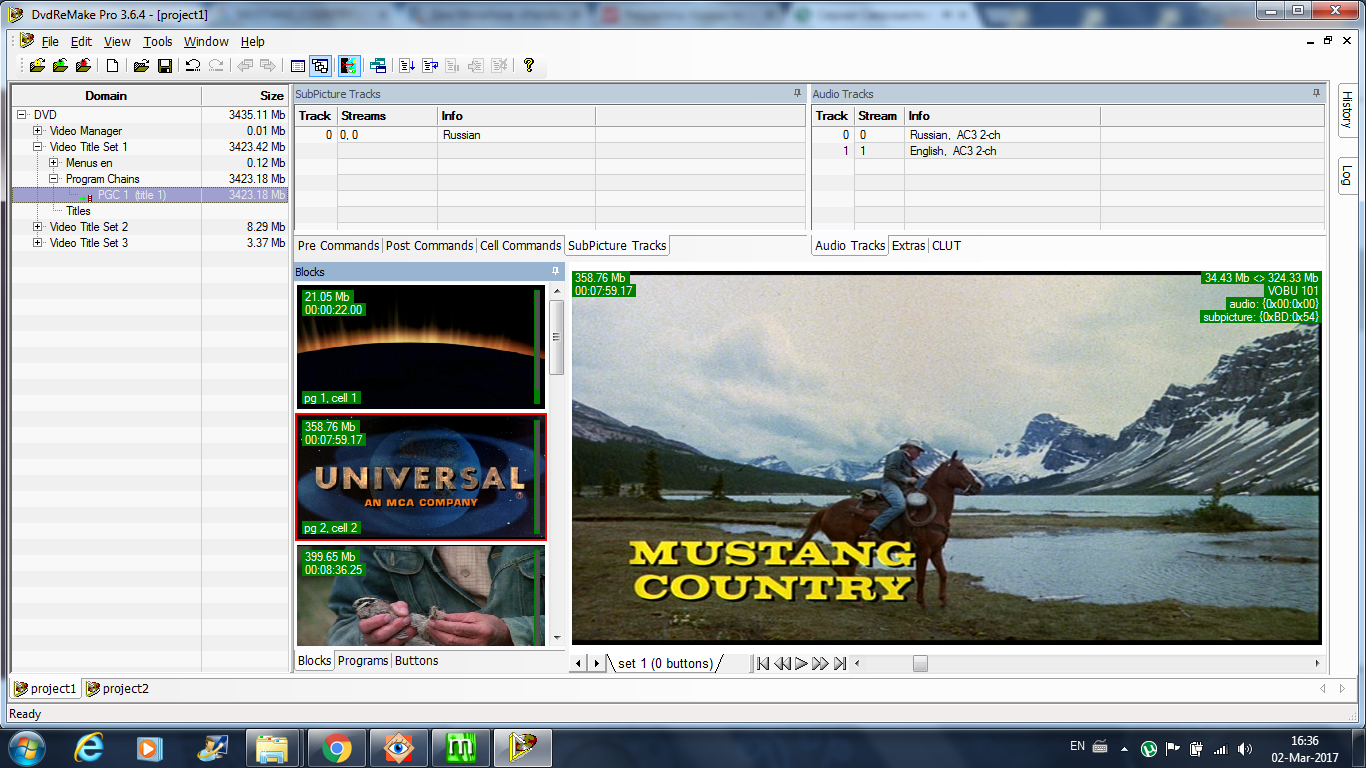Jump to the last frame in preview controls
1366x768 pixels.
(x=840, y=663)
